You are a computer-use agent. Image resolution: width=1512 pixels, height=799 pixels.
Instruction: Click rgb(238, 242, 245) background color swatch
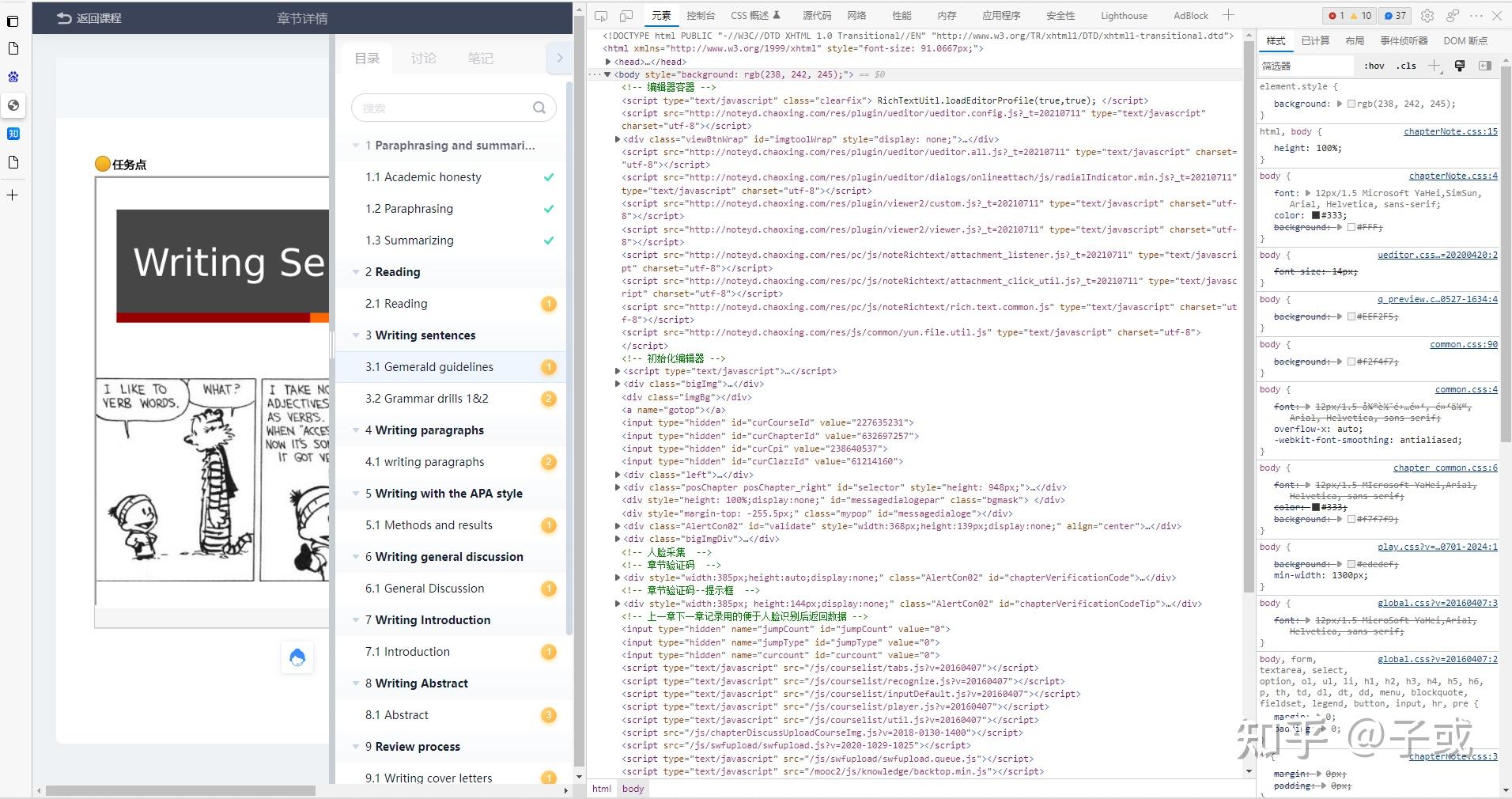(1351, 104)
